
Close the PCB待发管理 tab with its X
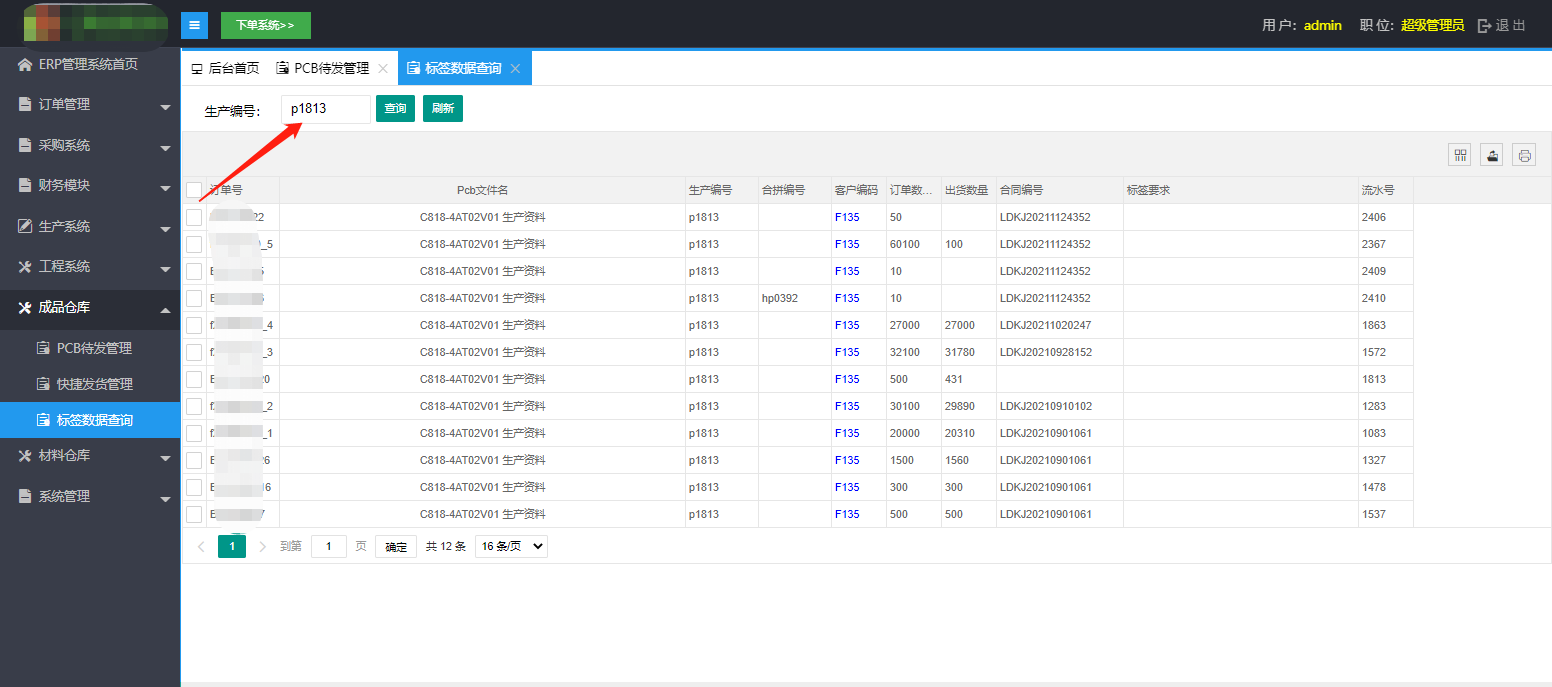(x=382, y=69)
